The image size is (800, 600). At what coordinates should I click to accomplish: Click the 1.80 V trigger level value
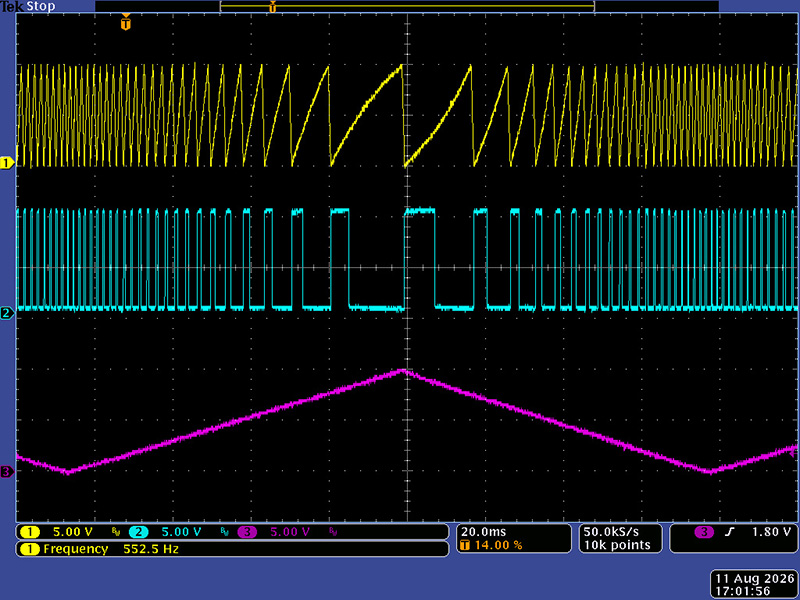pos(771,532)
